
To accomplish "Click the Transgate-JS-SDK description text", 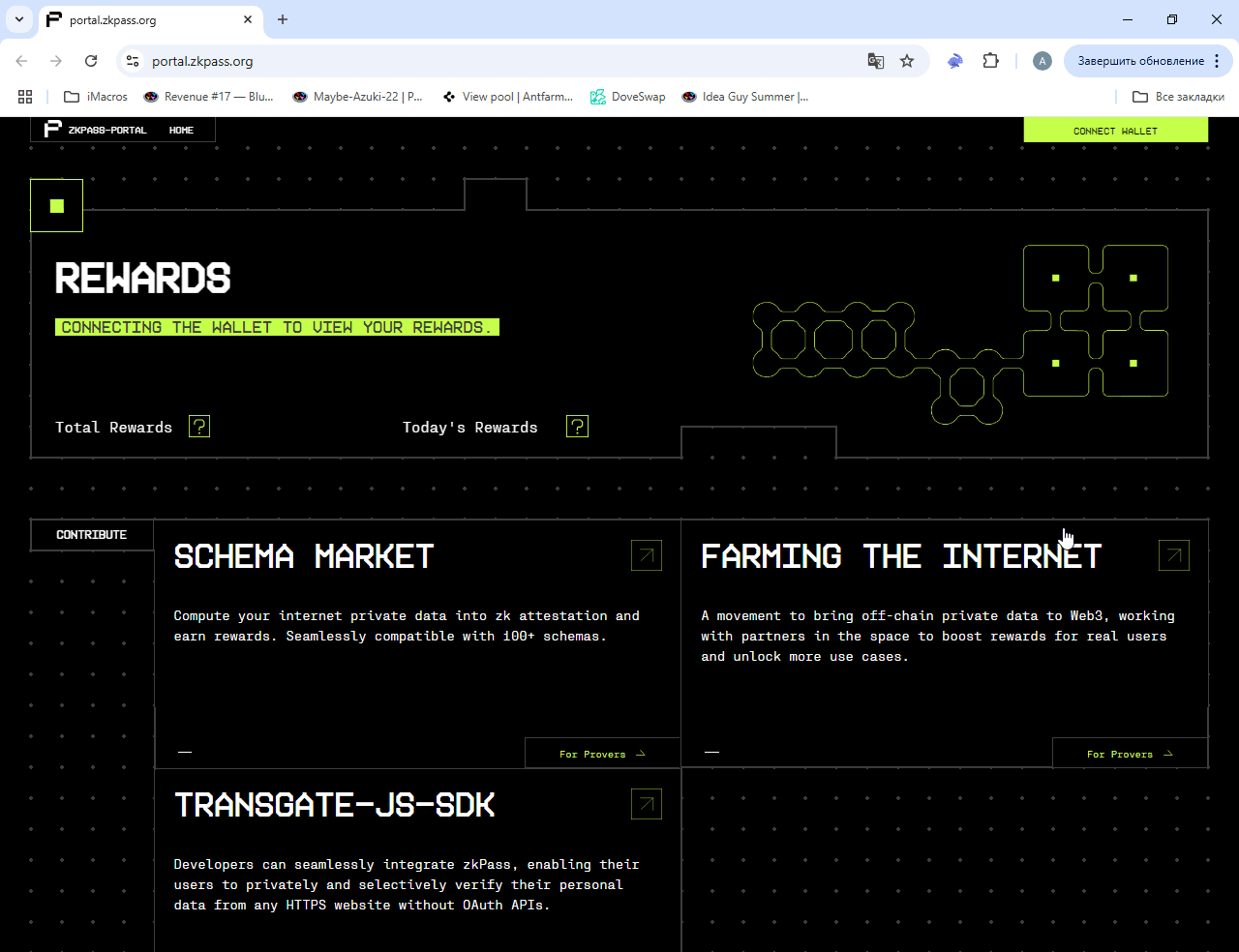I will click(407, 884).
